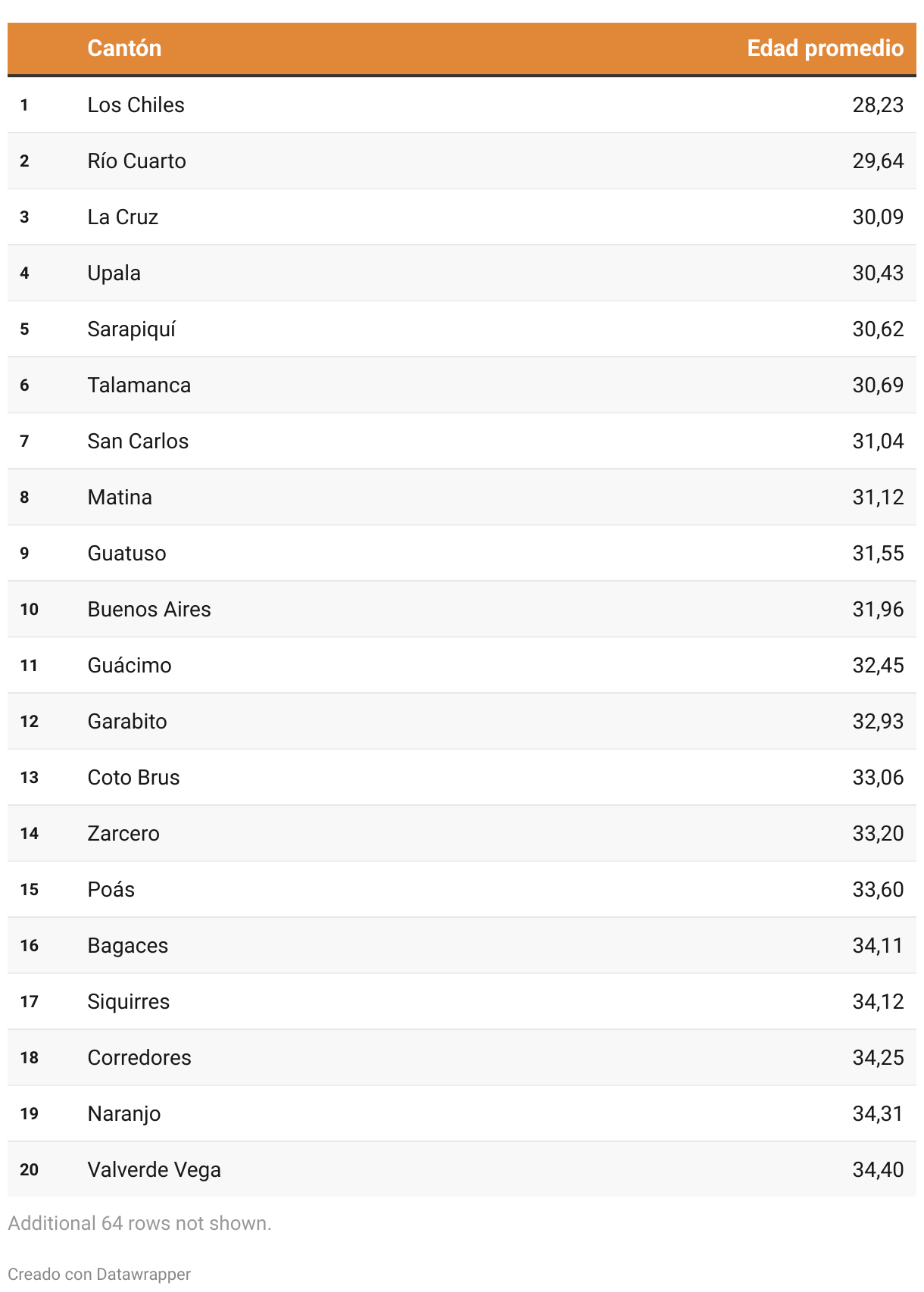Select the Sarapiquí canton cell
This screenshot has width=924, height=1292.
coord(131,329)
